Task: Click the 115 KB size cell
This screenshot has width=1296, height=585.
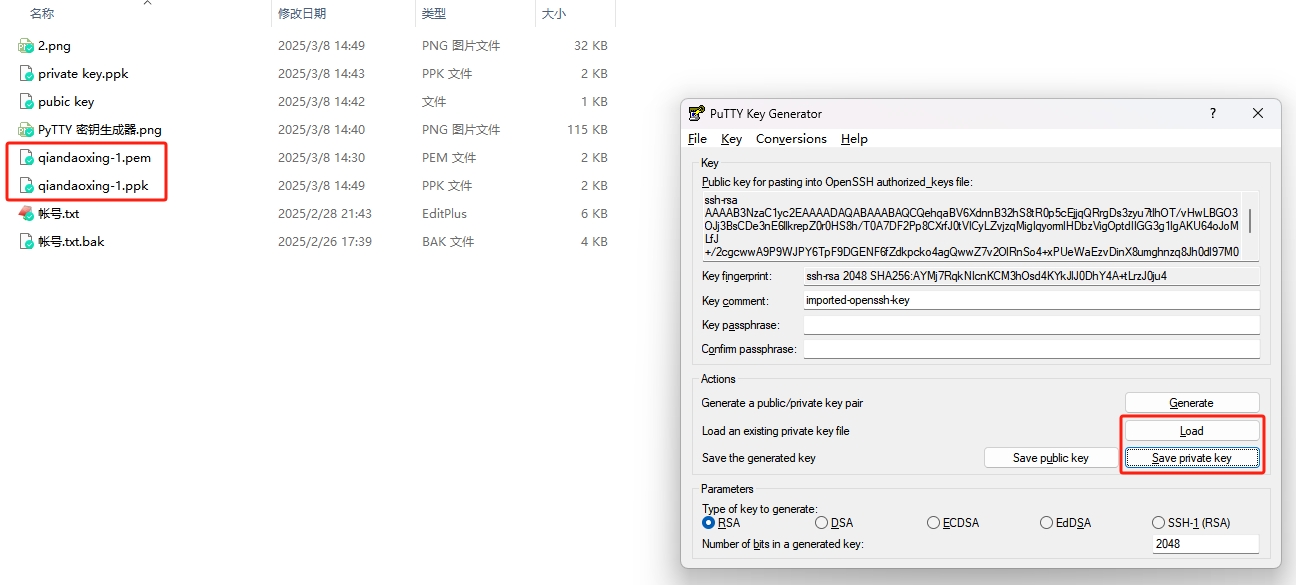Action: pyautogui.click(x=587, y=130)
